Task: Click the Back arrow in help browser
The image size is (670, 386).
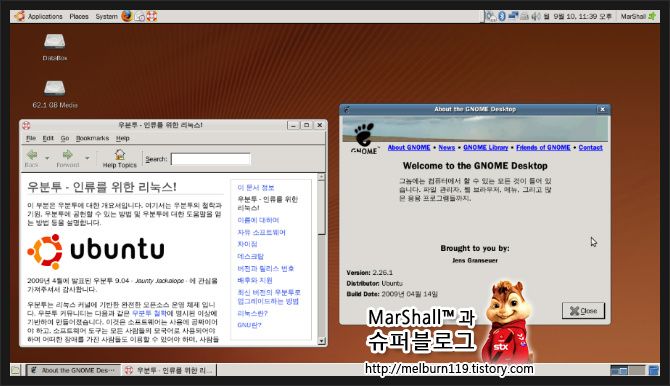Action: pyautogui.click(x=32, y=154)
